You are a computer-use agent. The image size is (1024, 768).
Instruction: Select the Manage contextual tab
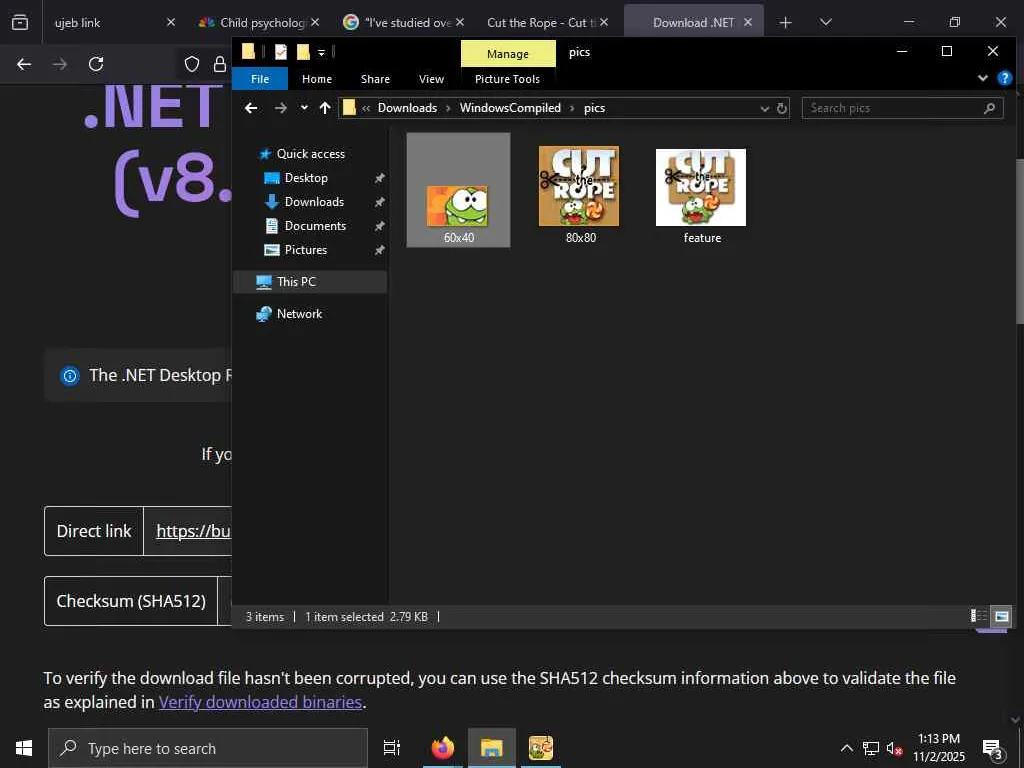coord(507,54)
